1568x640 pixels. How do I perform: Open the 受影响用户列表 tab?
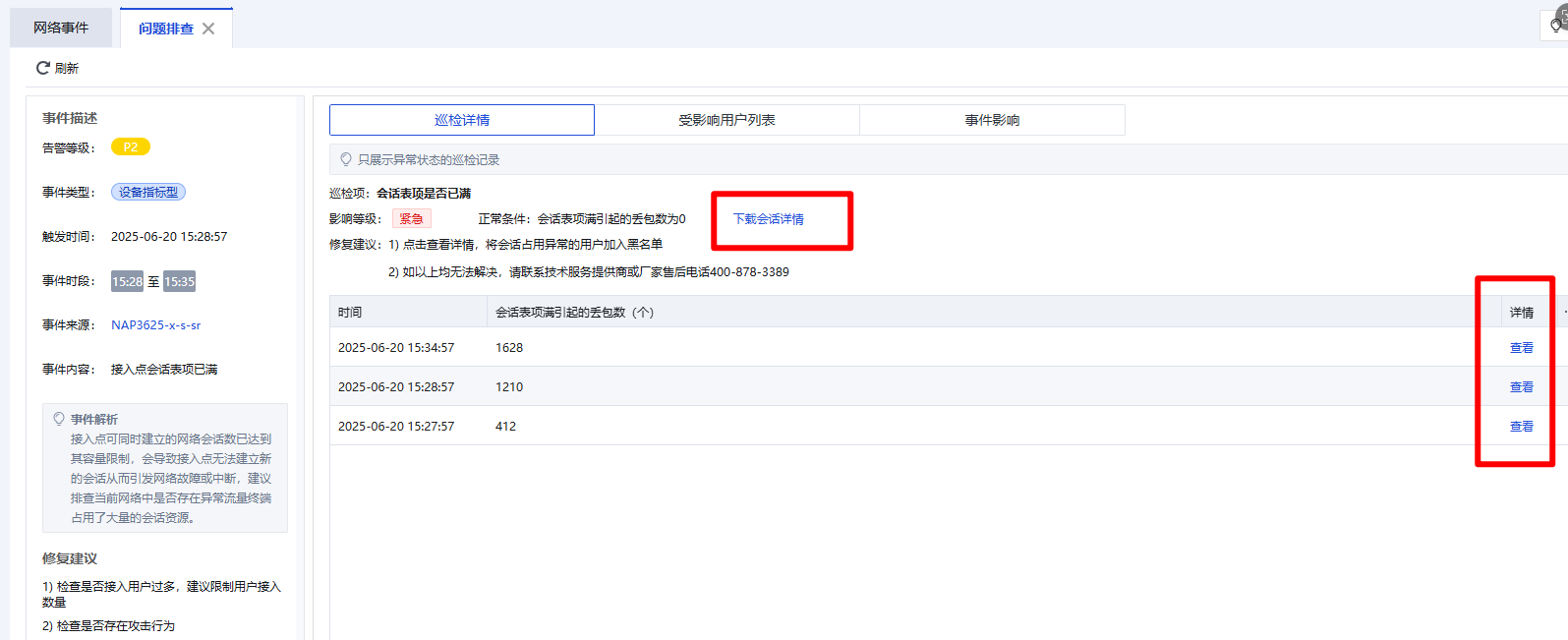[x=726, y=120]
